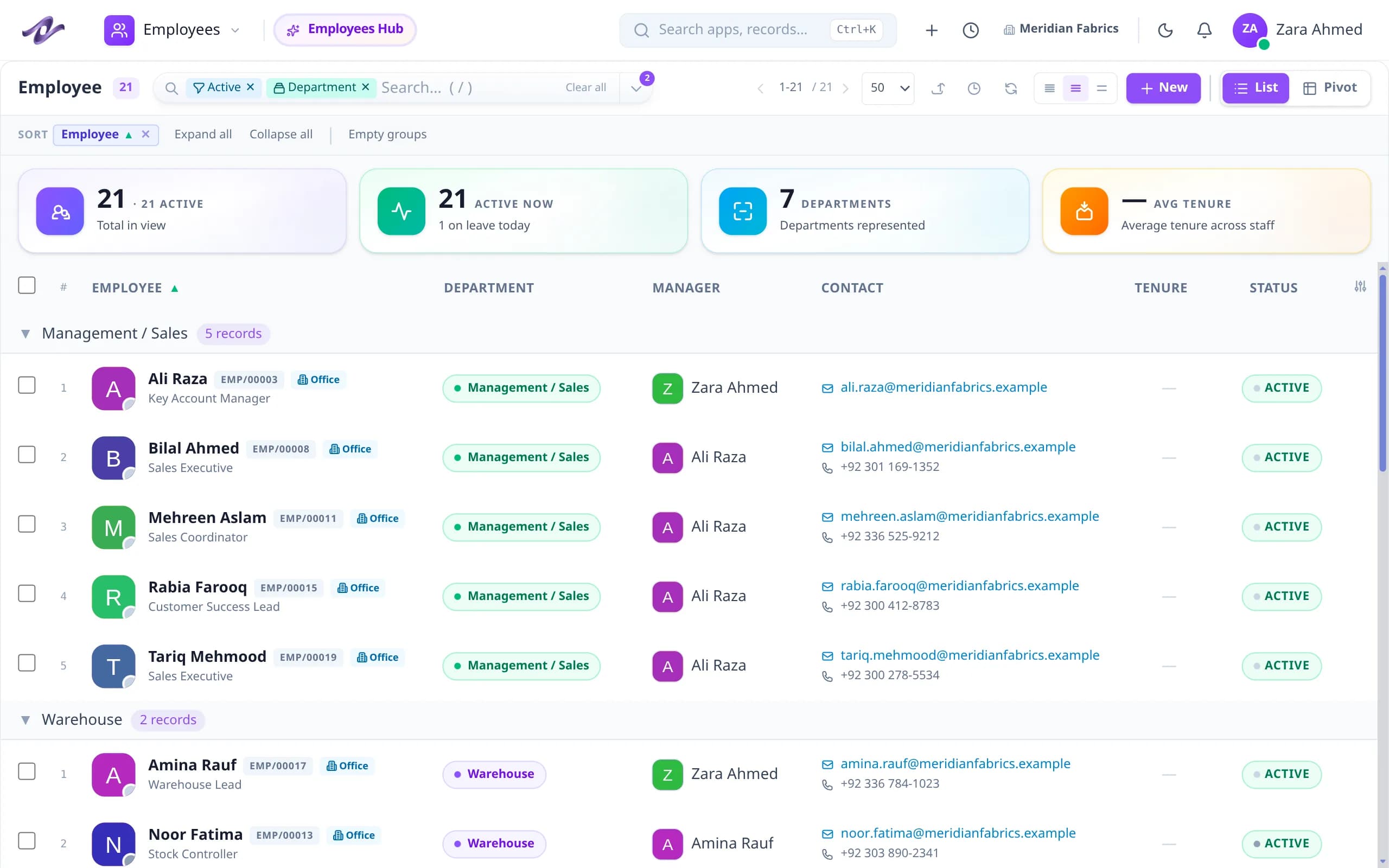Remove the Active filter chip
Image resolution: width=1389 pixels, height=868 pixels.
pos(250,87)
